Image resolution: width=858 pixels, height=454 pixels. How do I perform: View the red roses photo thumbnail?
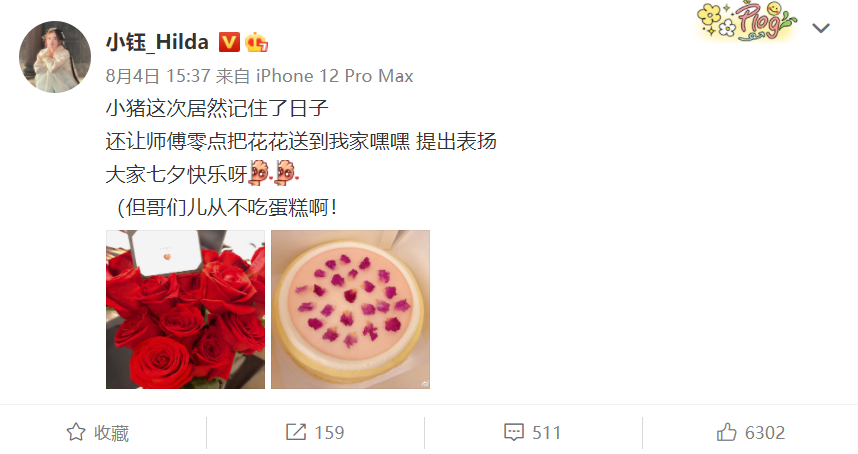pos(185,310)
